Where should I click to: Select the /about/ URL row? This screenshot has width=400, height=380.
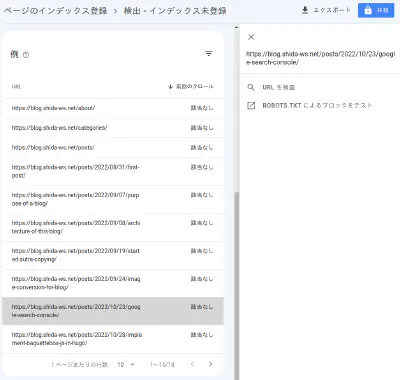pos(114,108)
